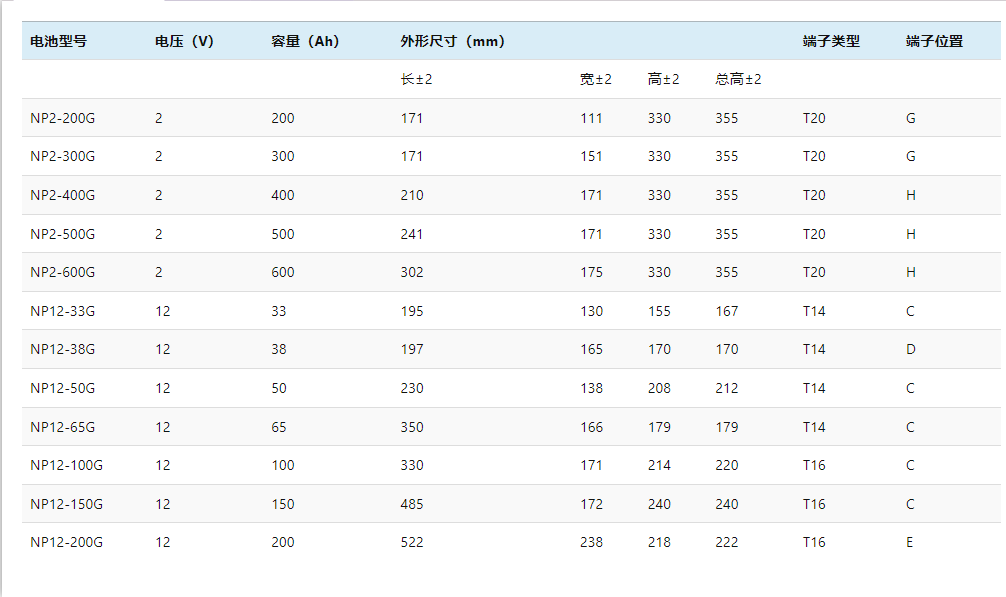
Task: Select the NP12-50G model cell
Action: click(x=62, y=388)
